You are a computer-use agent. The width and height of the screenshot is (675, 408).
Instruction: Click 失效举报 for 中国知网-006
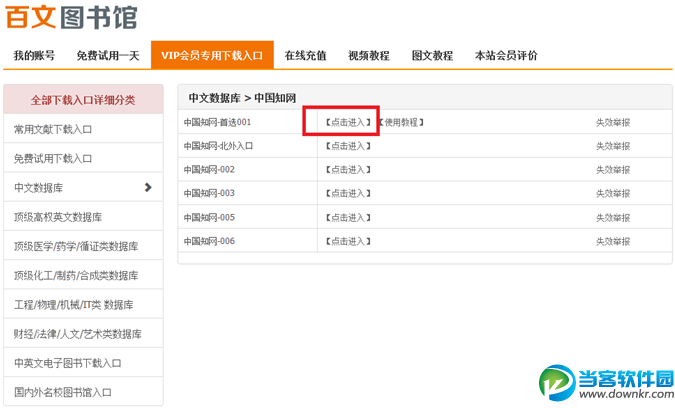[613, 241]
